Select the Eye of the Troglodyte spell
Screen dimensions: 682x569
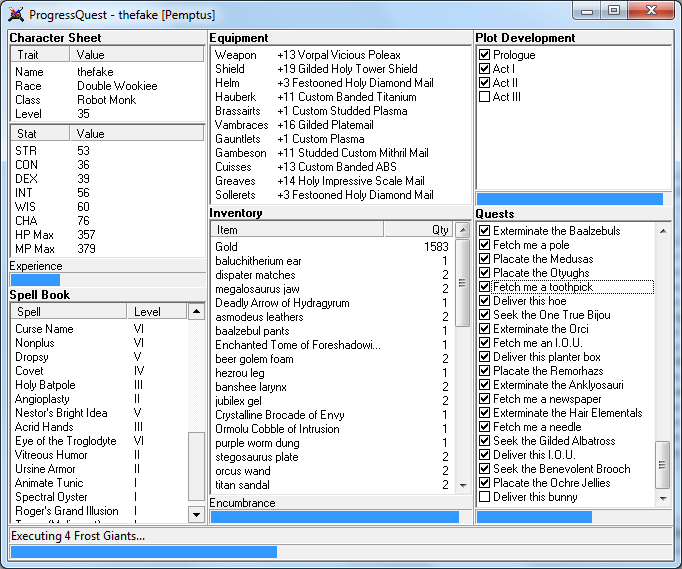tap(100, 441)
